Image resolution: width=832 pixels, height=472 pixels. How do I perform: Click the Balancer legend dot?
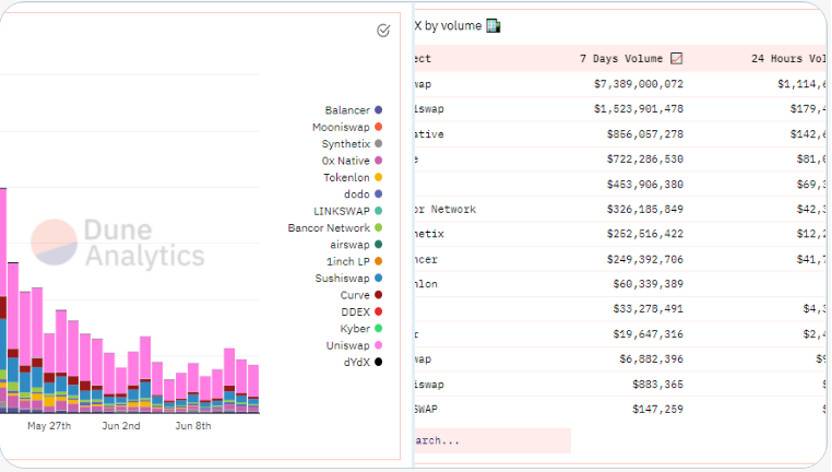[x=378, y=111]
